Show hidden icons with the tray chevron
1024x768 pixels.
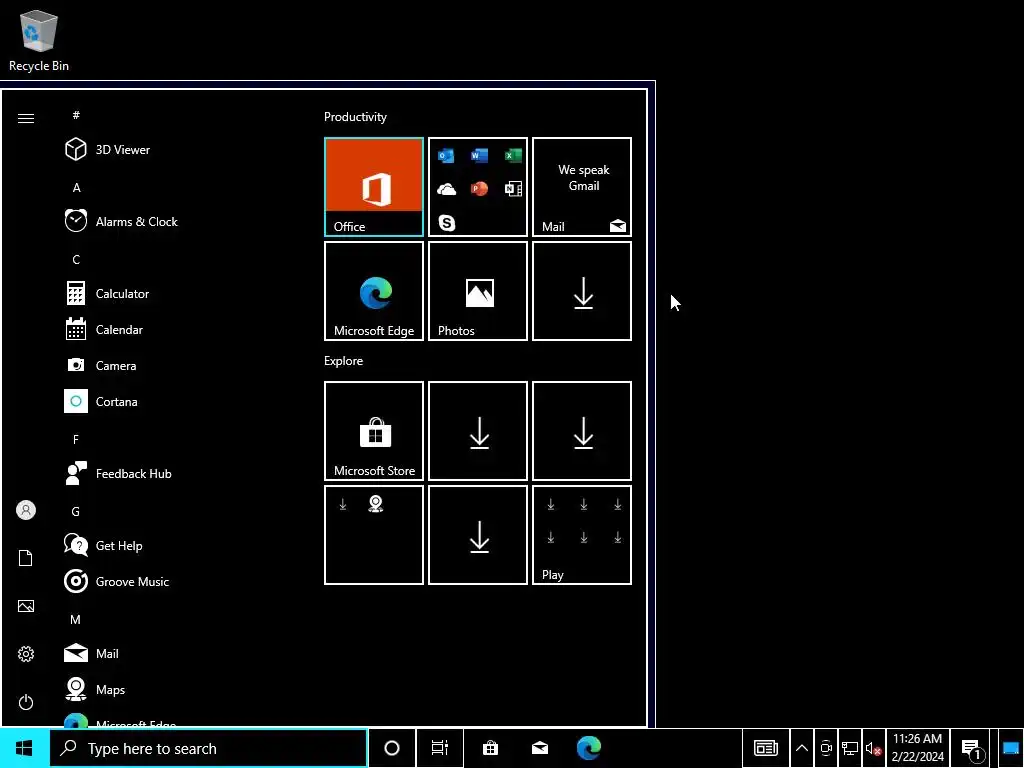click(802, 748)
